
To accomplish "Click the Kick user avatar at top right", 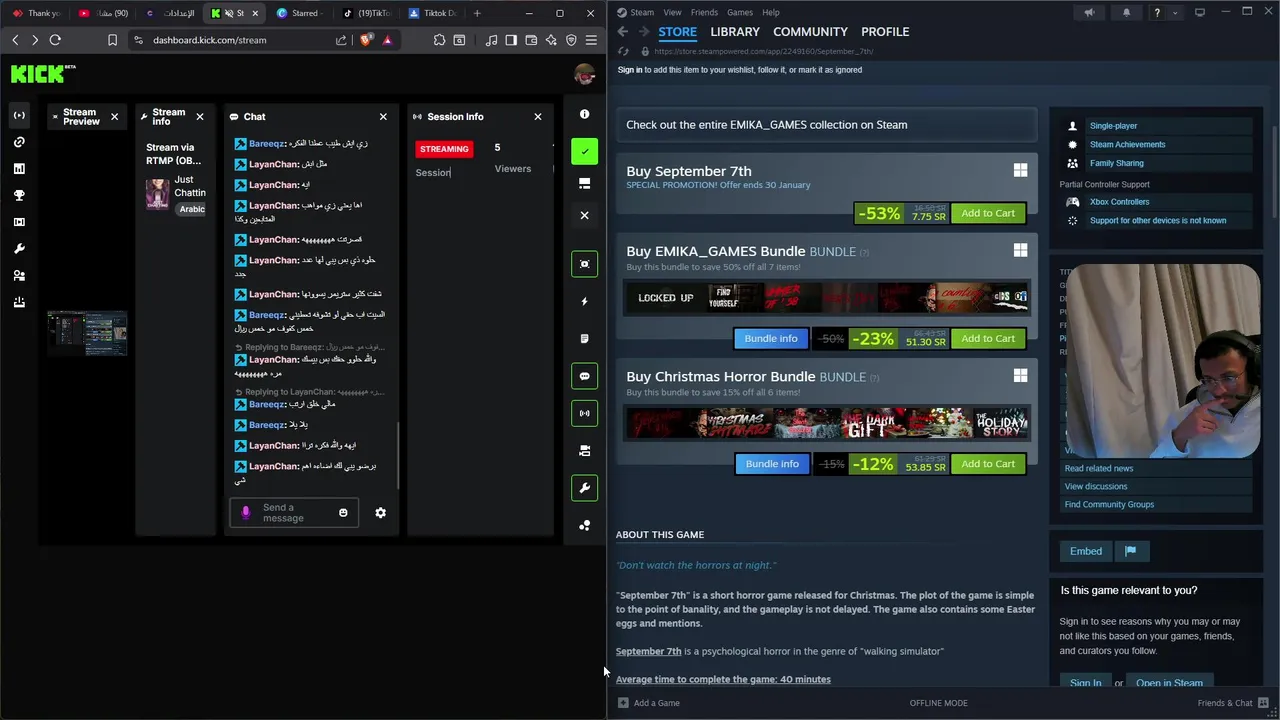I will pyautogui.click(x=585, y=74).
